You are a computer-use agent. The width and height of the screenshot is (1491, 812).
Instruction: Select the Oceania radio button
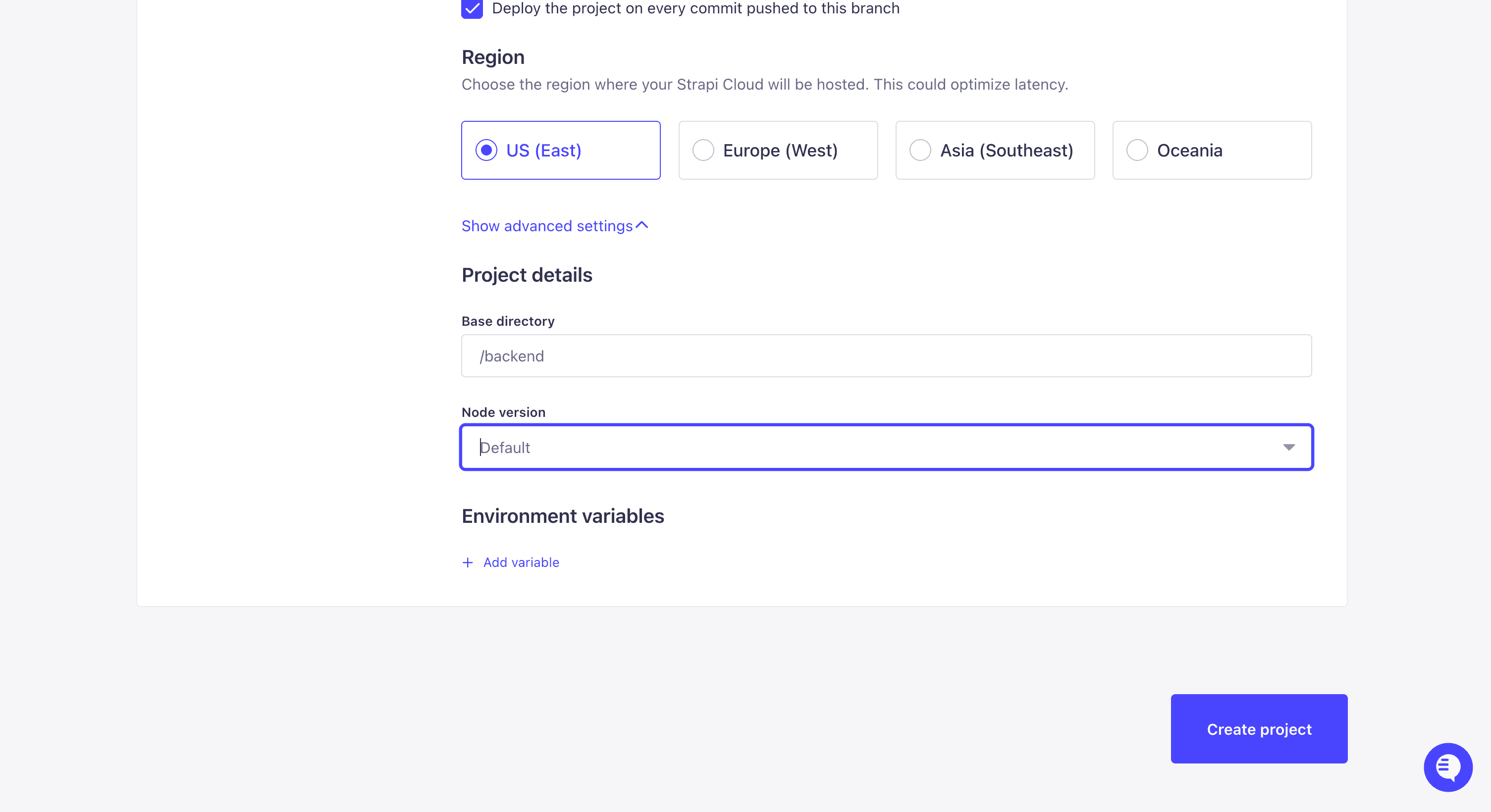pos(1137,151)
